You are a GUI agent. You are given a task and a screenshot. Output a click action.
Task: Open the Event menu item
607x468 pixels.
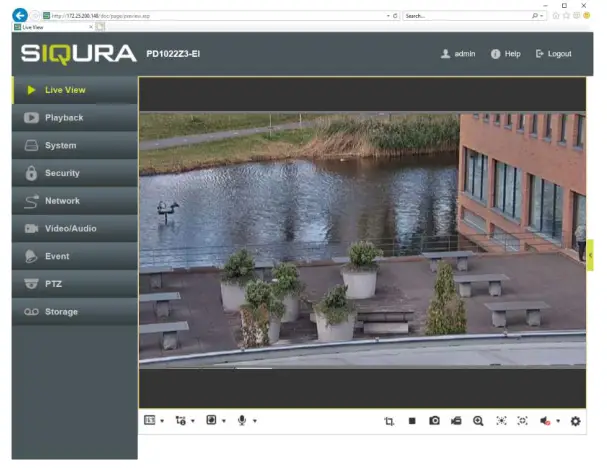pos(75,256)
